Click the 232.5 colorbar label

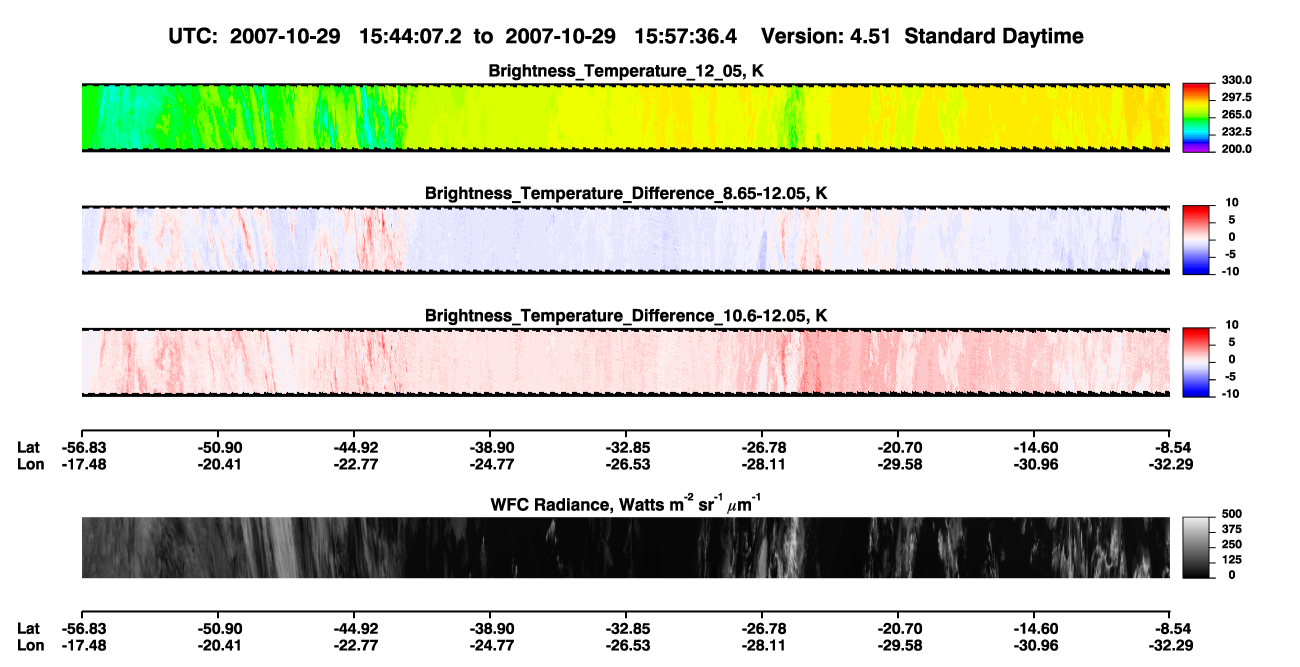tap(1236, 132)
